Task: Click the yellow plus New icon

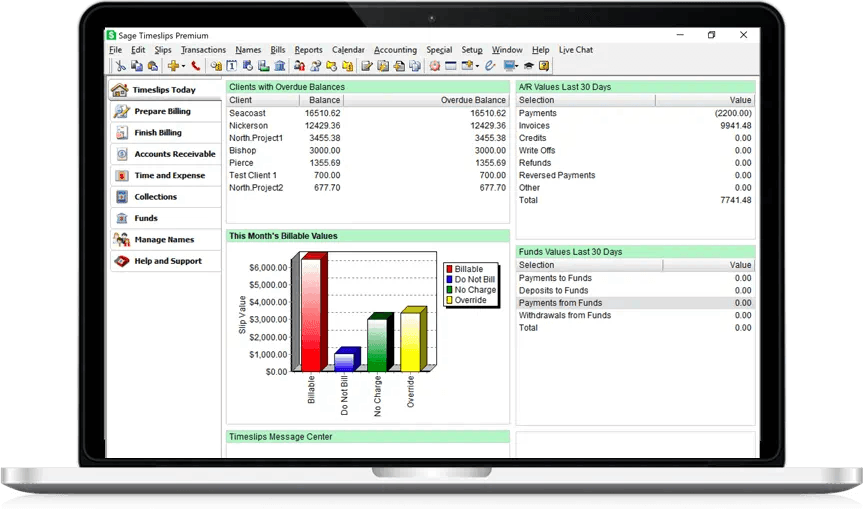Action: pyautogui.click(x=173, y=66)
